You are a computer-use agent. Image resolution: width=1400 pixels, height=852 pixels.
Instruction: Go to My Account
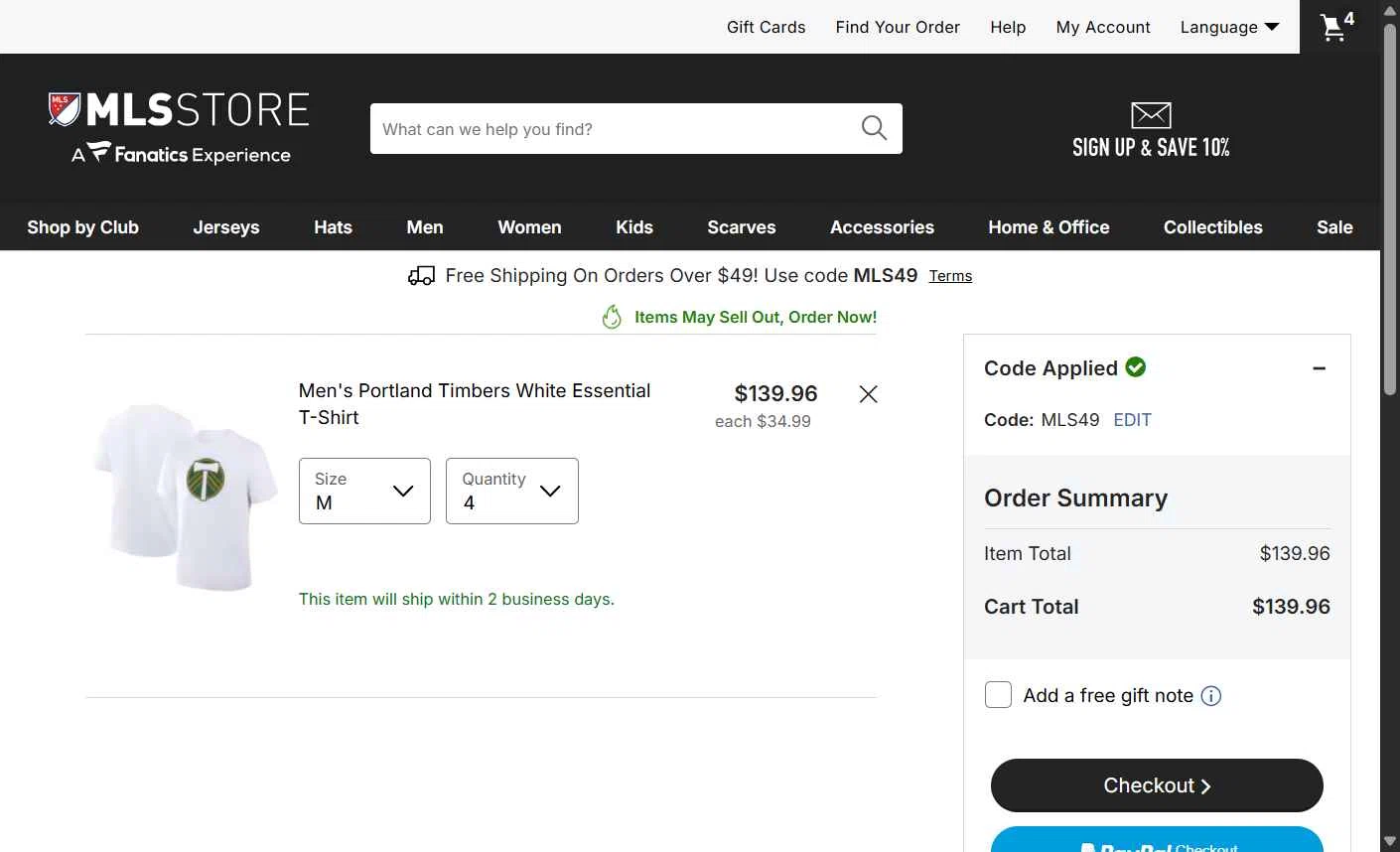[x=1103, y=27]
